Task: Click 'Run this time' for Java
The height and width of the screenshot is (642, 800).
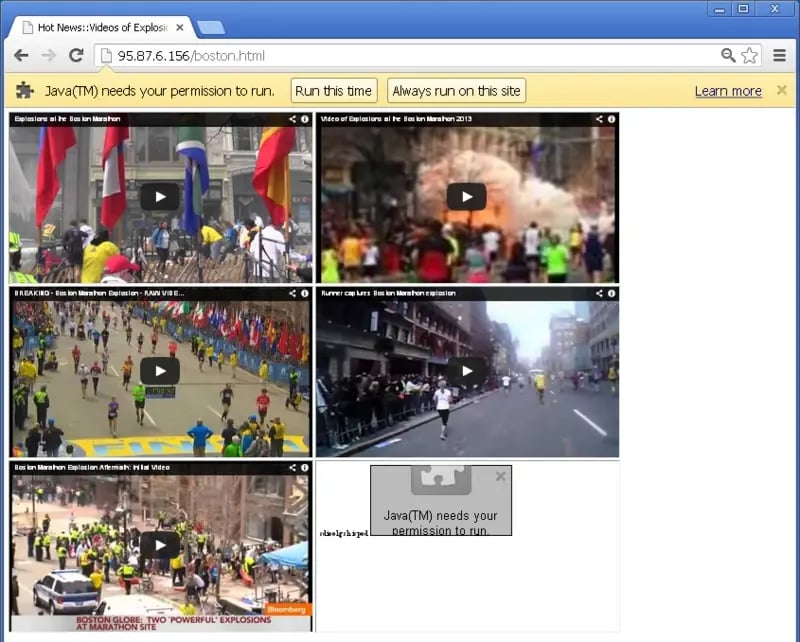Action: point(333,91)
